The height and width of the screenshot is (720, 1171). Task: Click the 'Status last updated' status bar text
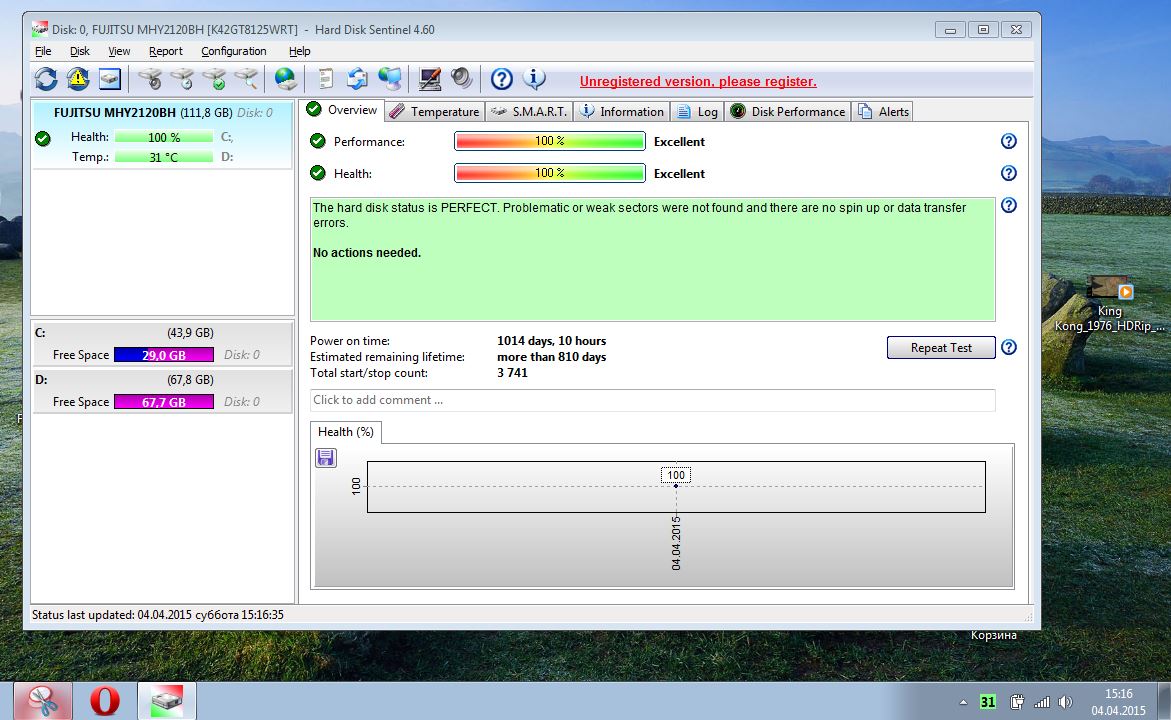[158, 615]
